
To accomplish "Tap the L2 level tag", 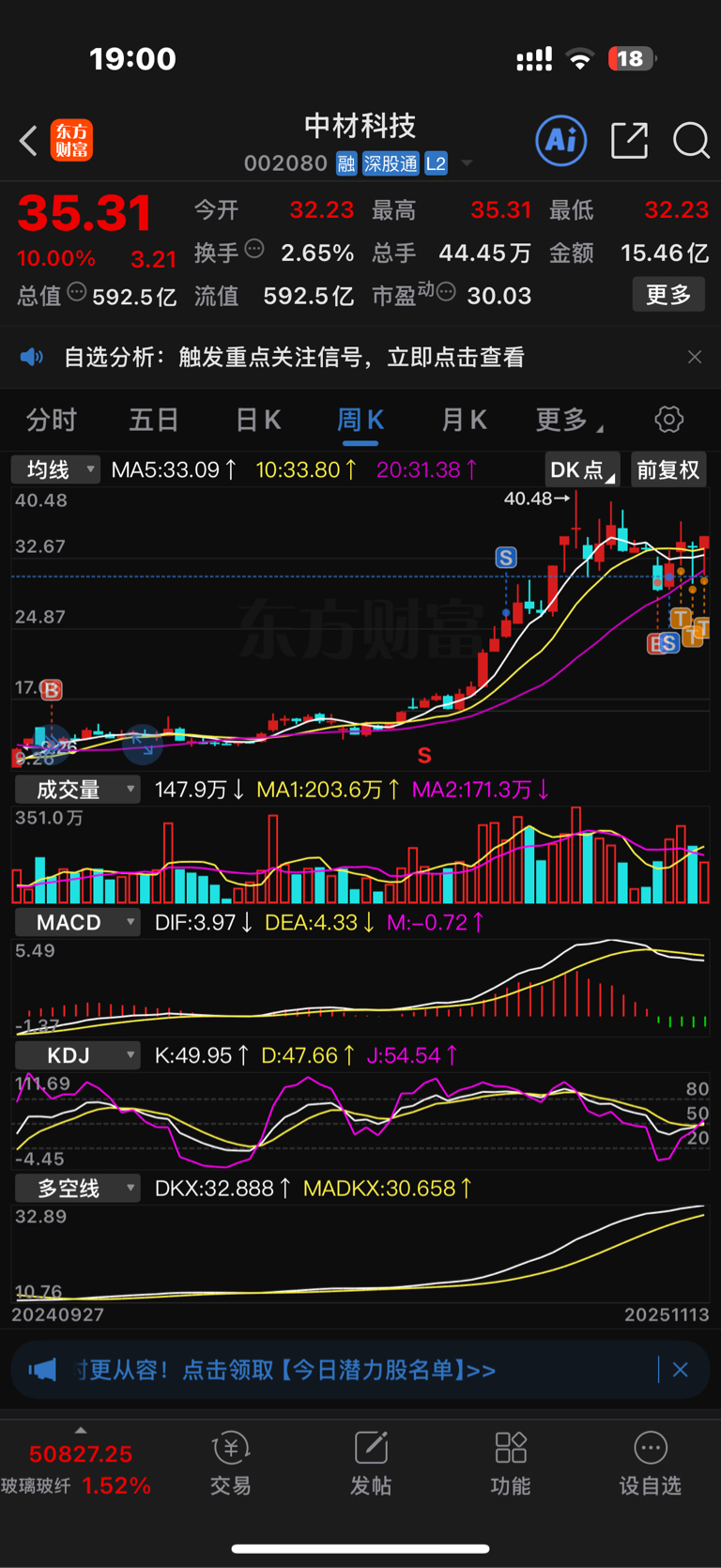I will 436,163.
